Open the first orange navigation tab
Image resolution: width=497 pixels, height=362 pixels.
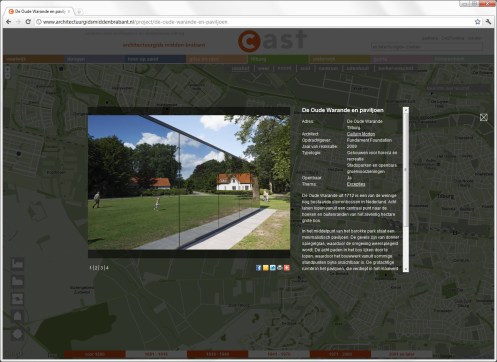point(34,59)
